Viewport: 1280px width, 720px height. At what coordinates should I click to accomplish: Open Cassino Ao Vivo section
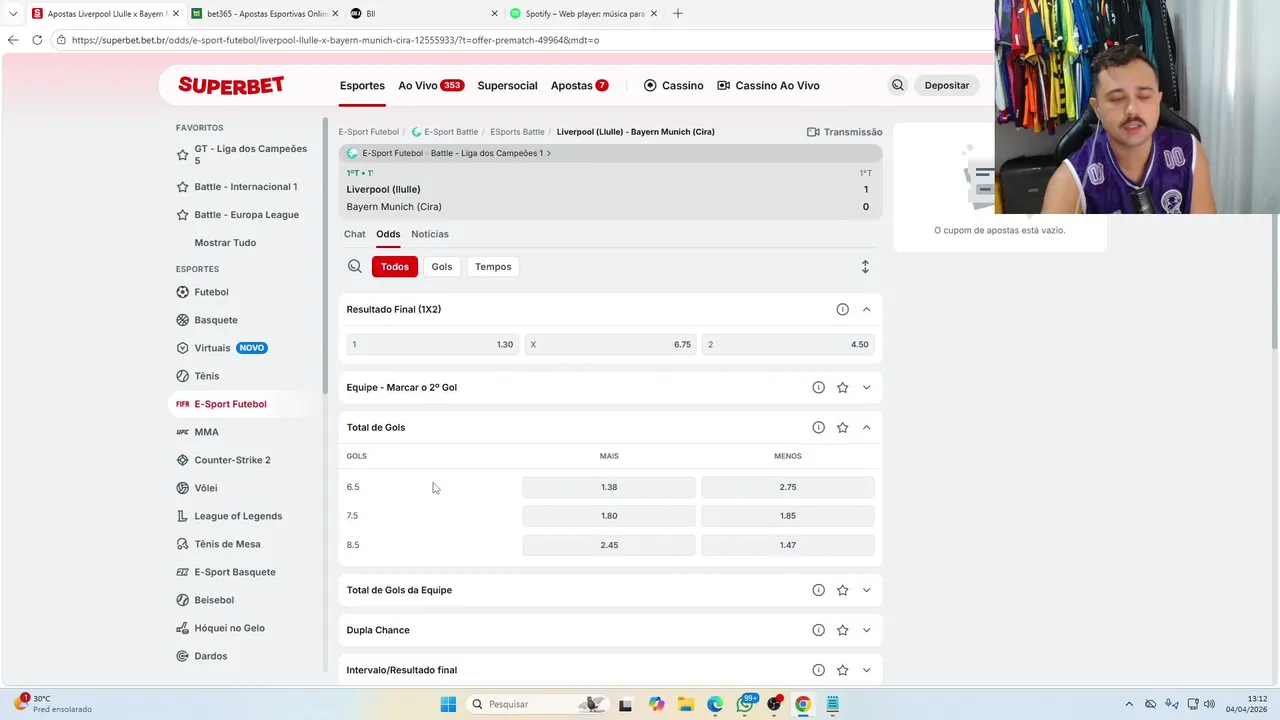768,86
